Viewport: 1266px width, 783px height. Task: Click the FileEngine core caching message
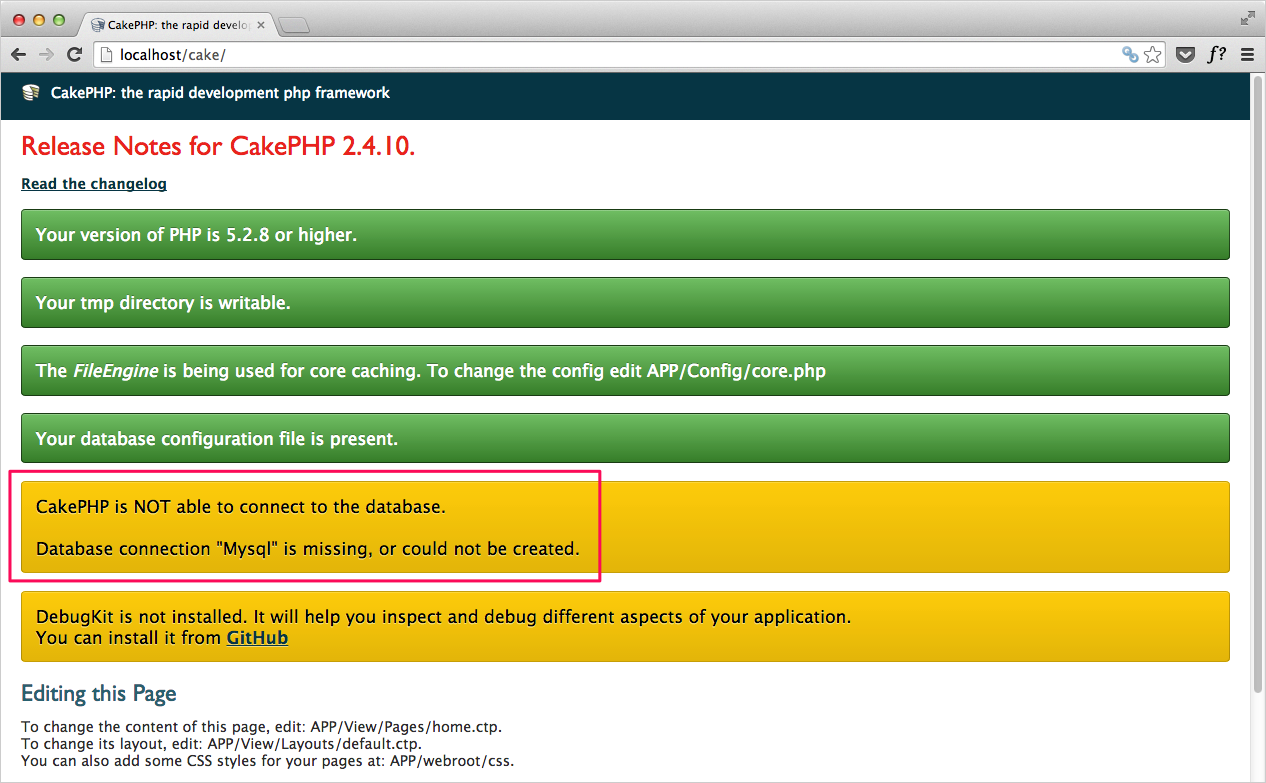pyautogui.click(x=625, y=371)
